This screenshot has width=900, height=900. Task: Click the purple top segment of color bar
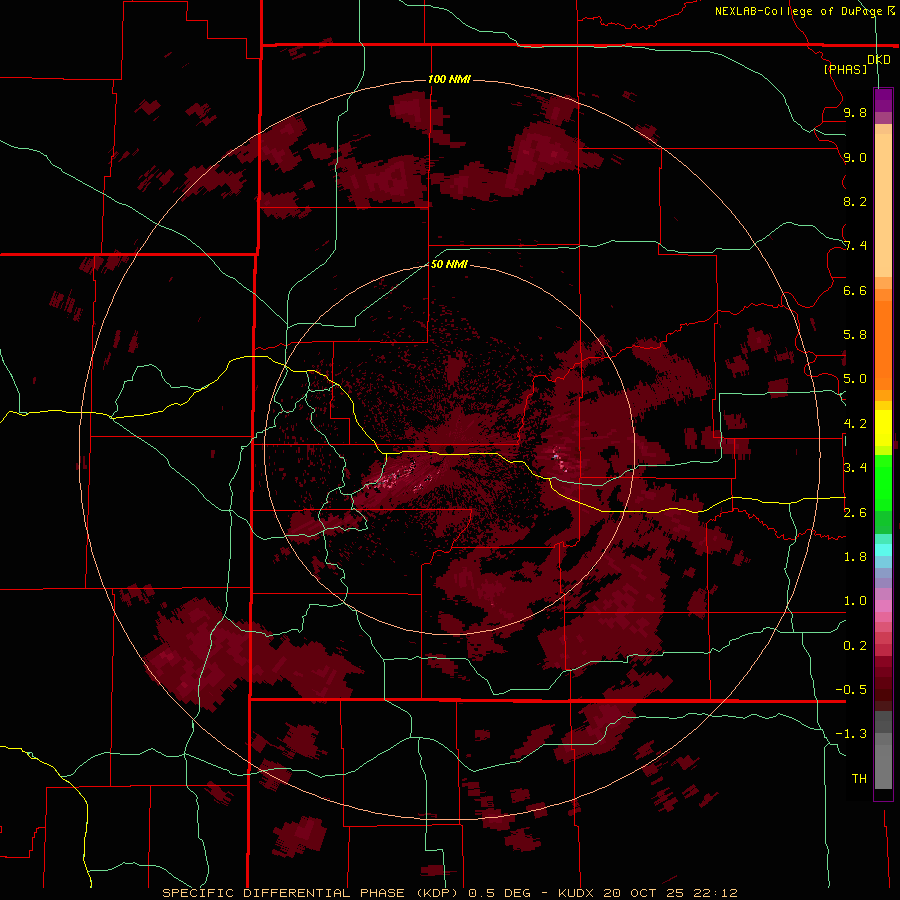pos(883,100)
